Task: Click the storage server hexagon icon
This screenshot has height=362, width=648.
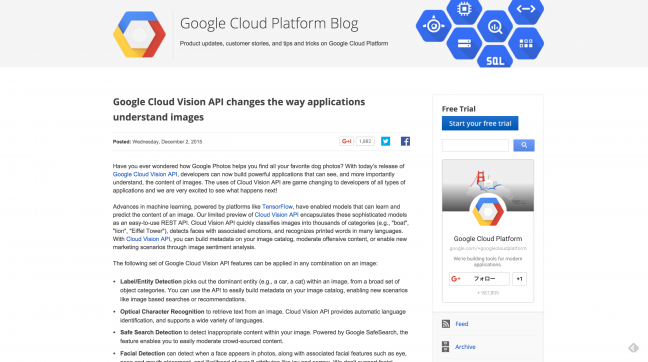Action: (464, 43)
